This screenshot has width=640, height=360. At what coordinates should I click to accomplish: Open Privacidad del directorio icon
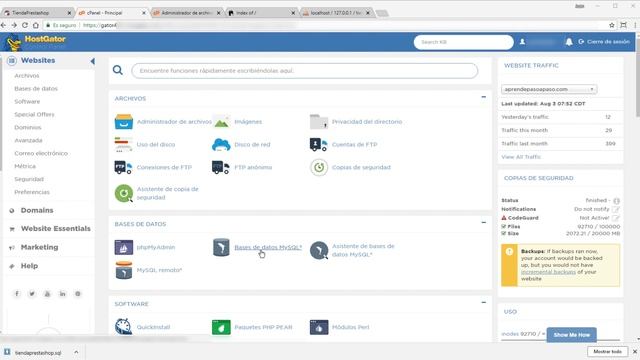(319, 122)
